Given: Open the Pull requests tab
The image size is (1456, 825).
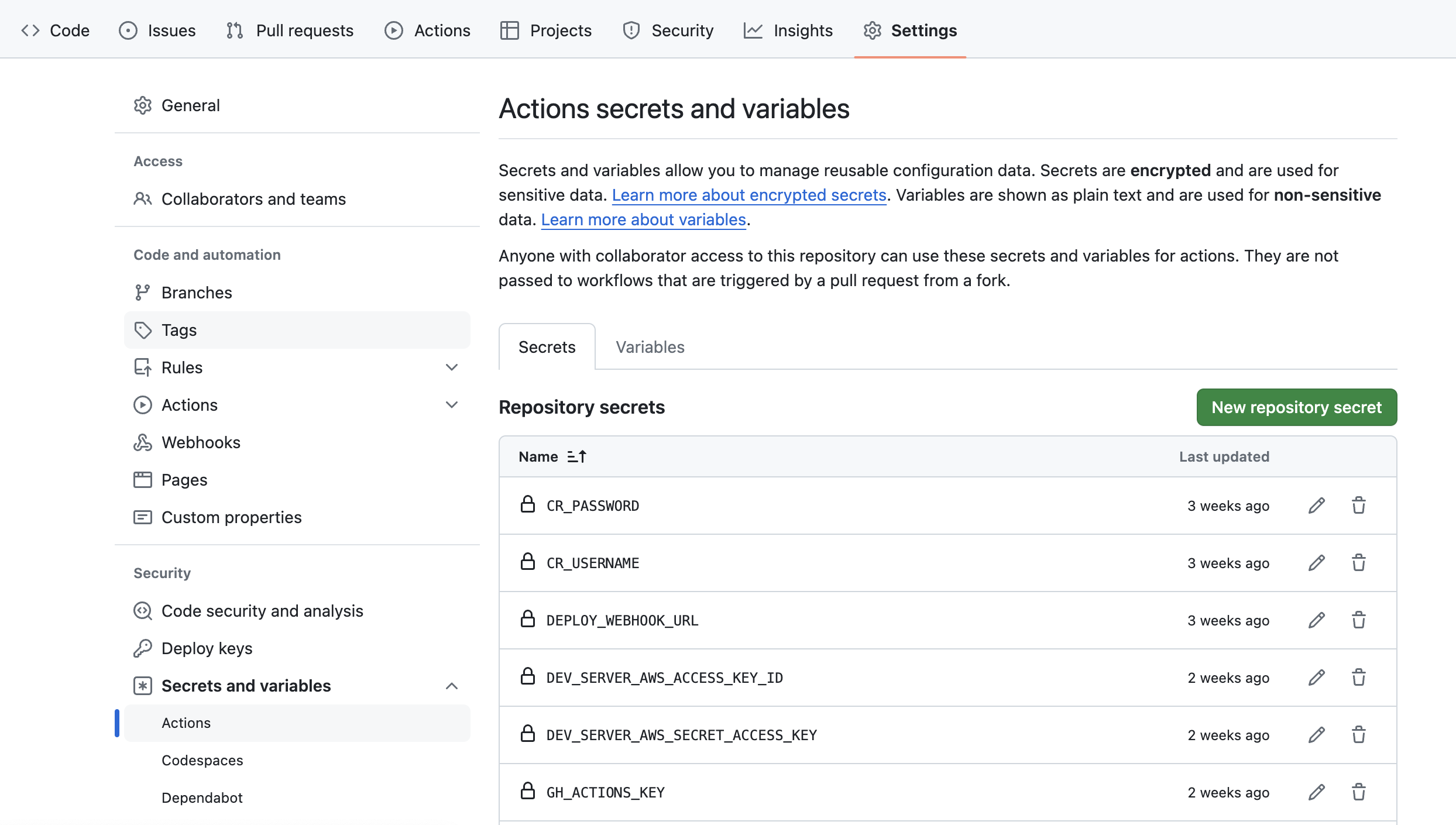Looking at the screenshot, I should point(290,30).
